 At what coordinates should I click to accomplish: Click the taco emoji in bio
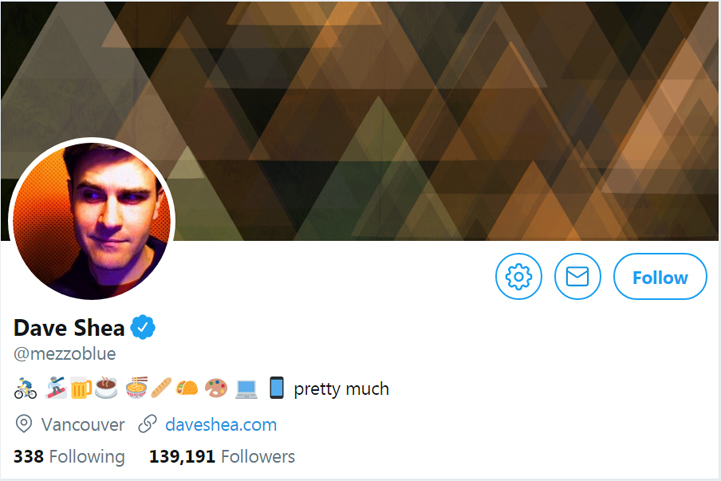187,389
